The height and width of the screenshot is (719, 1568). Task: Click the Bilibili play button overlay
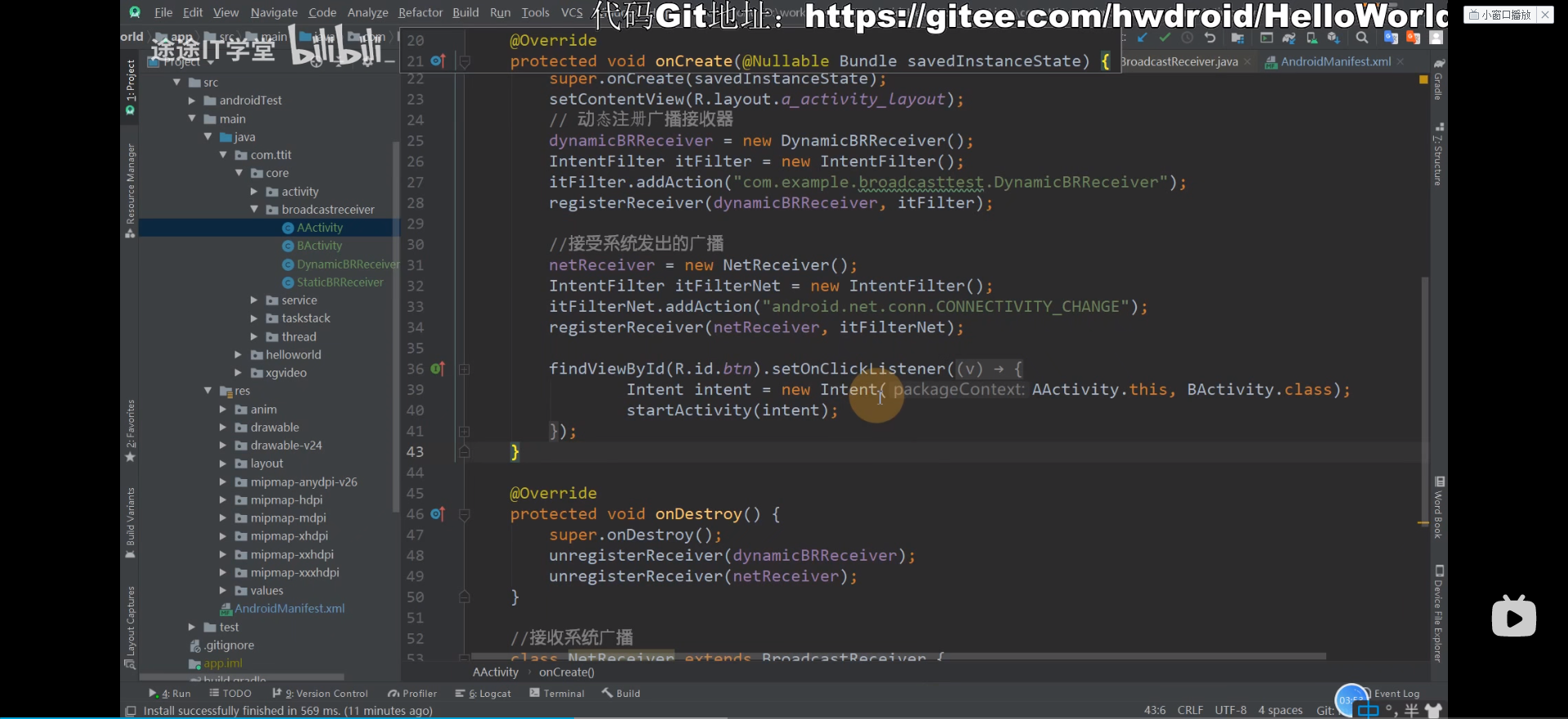click(1513, 617)
